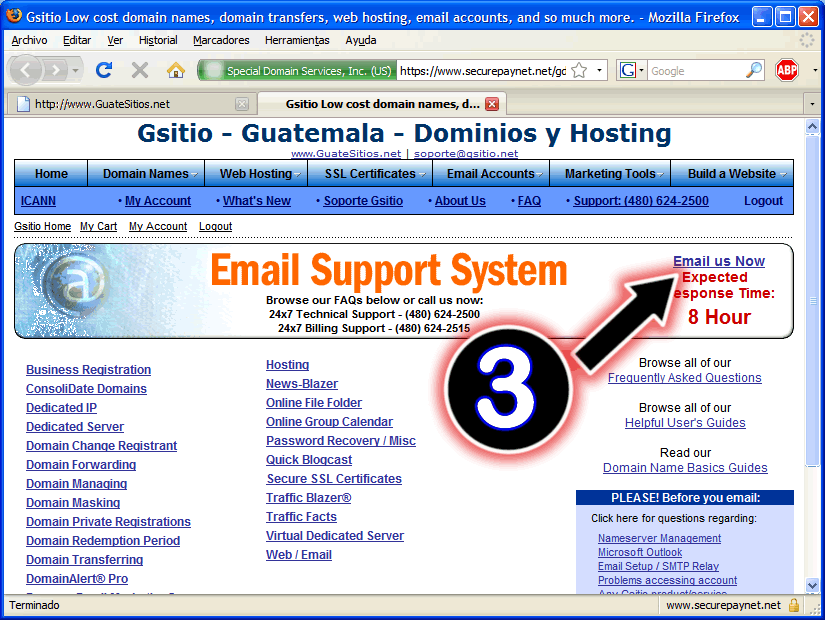Click the URL address field

pyautogui.click(x=483, y=71)
